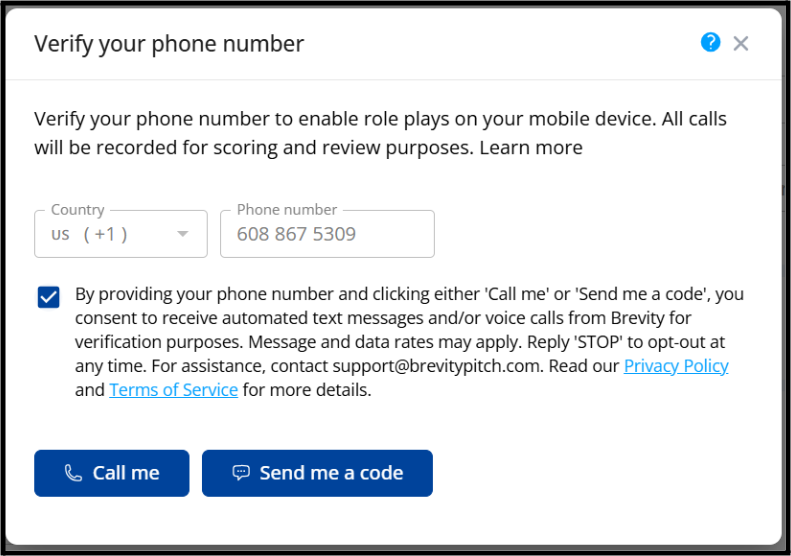Click the Verify your phone number title

coord(169,44)
